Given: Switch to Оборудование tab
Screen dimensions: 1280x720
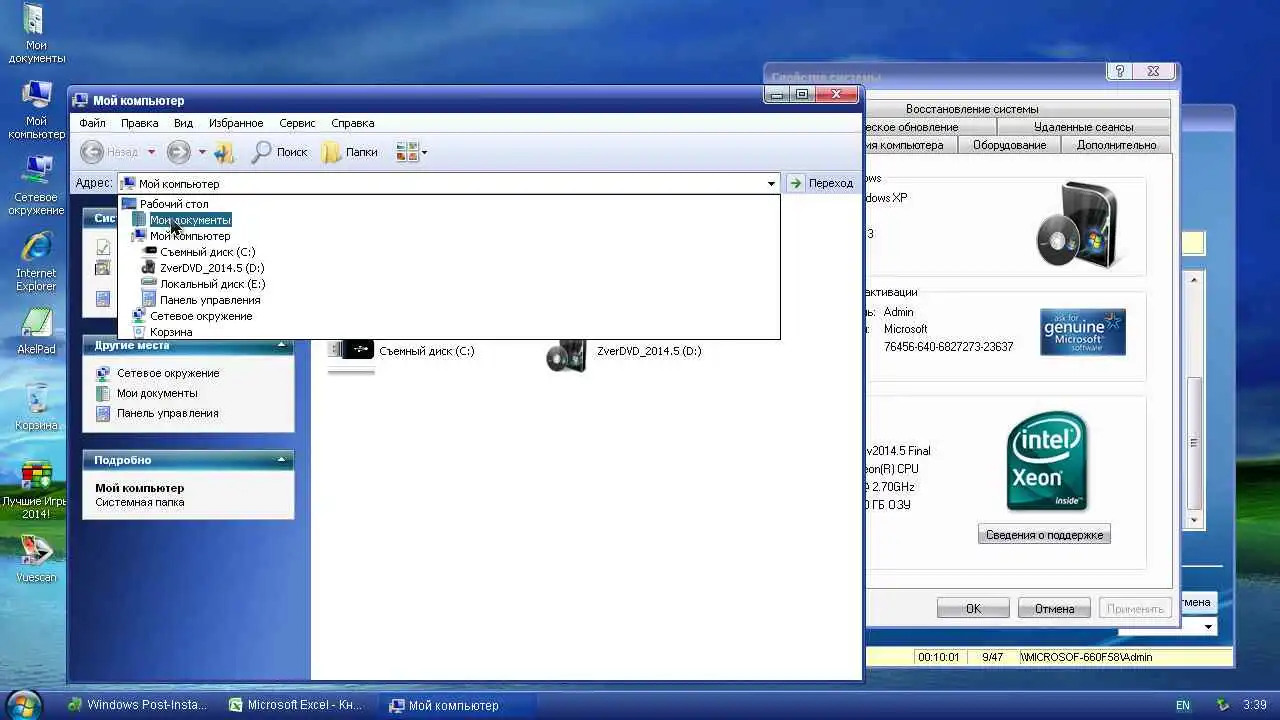Looking at the screenshot, I should 1009,145.
